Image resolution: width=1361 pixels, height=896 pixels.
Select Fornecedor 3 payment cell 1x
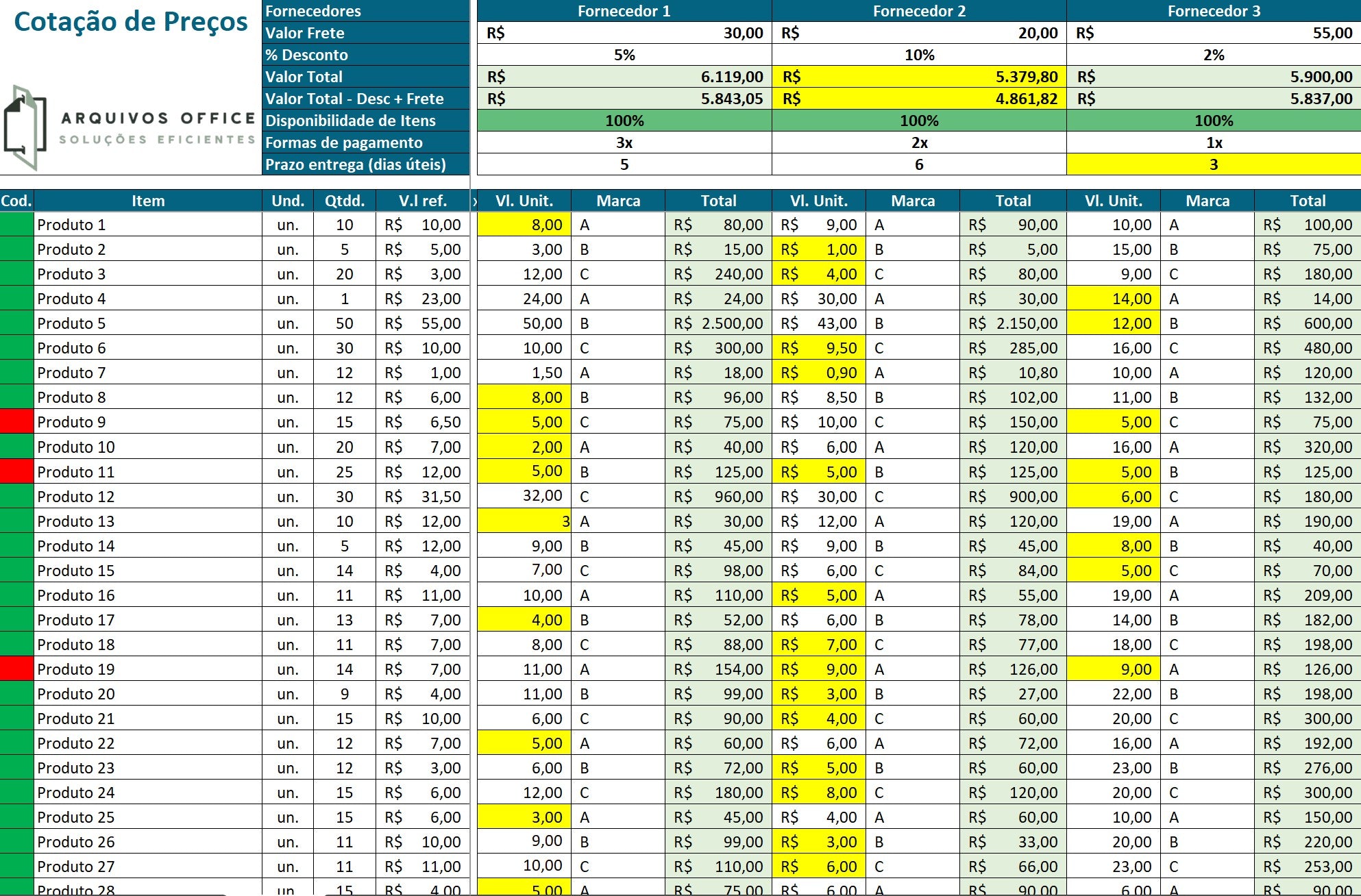1213,142
